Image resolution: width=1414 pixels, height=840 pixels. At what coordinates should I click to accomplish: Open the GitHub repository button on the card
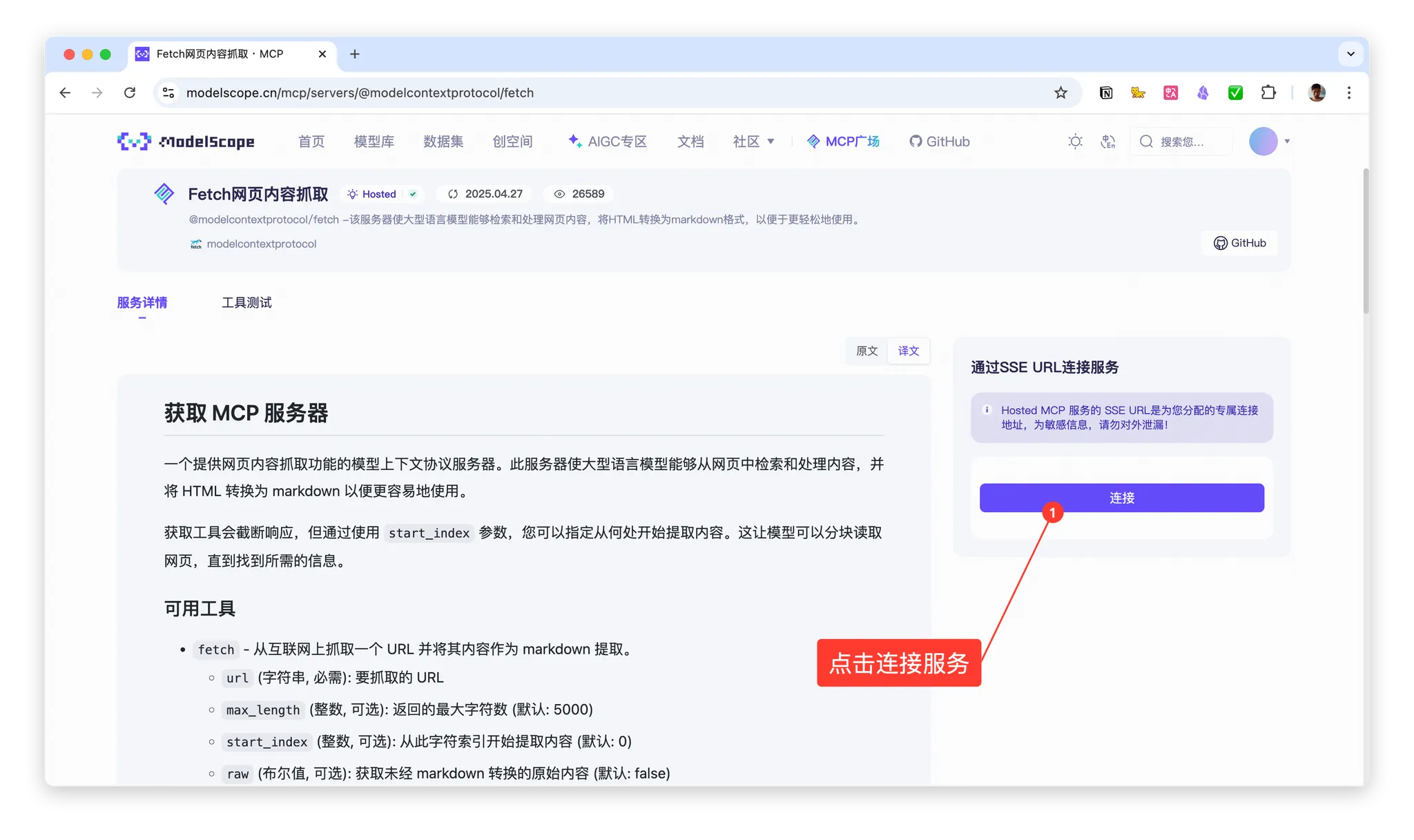coord(1240,243)
